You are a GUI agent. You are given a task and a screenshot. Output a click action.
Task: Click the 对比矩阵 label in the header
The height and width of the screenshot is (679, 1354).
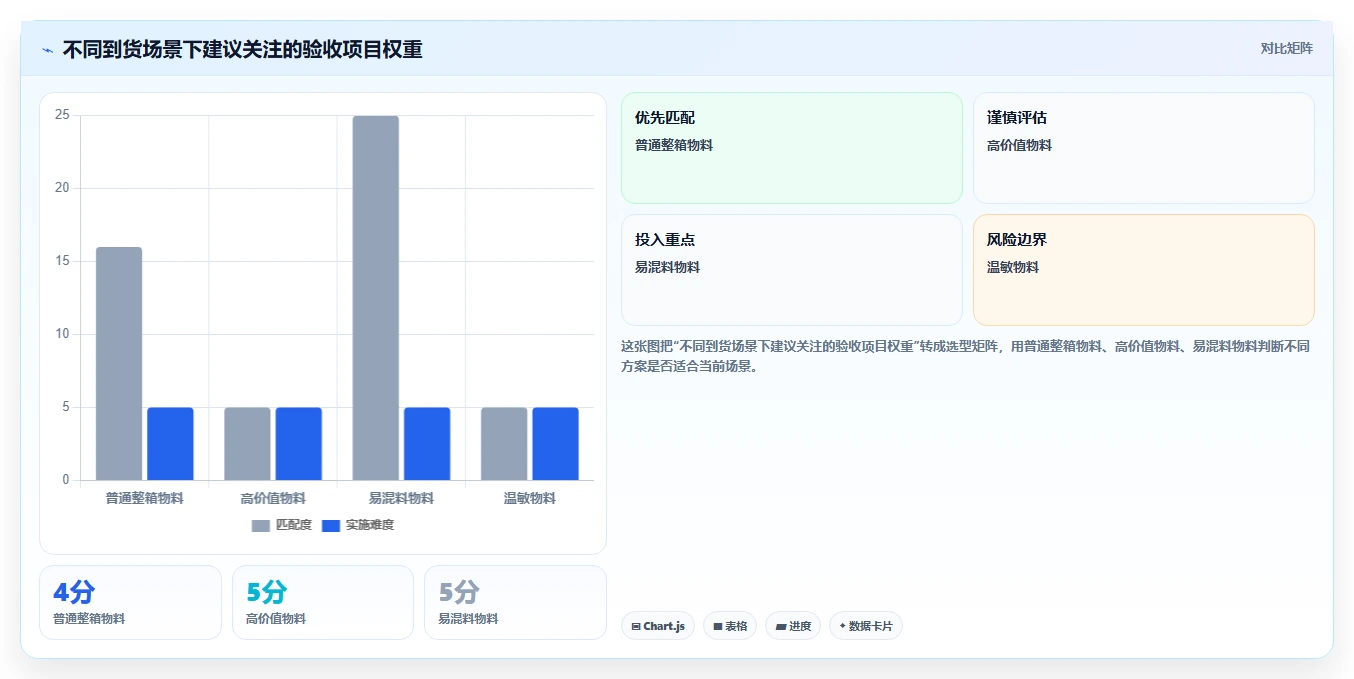[x=1286, y=48]
